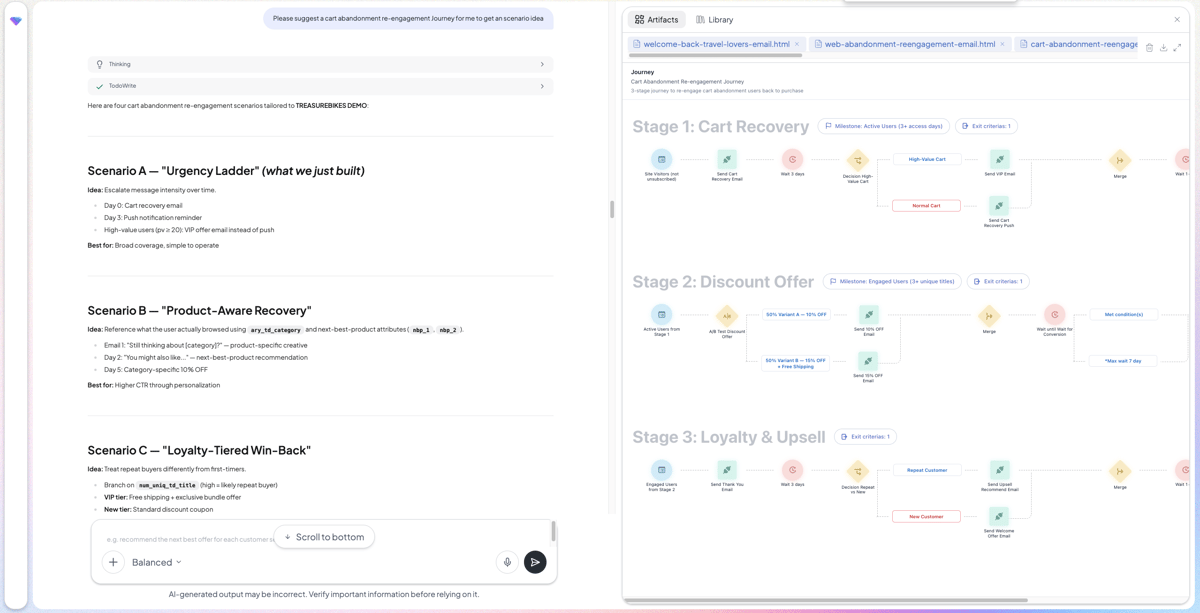
Task: Open the Balanced mode dropdown
Action: tap(157, 562)
